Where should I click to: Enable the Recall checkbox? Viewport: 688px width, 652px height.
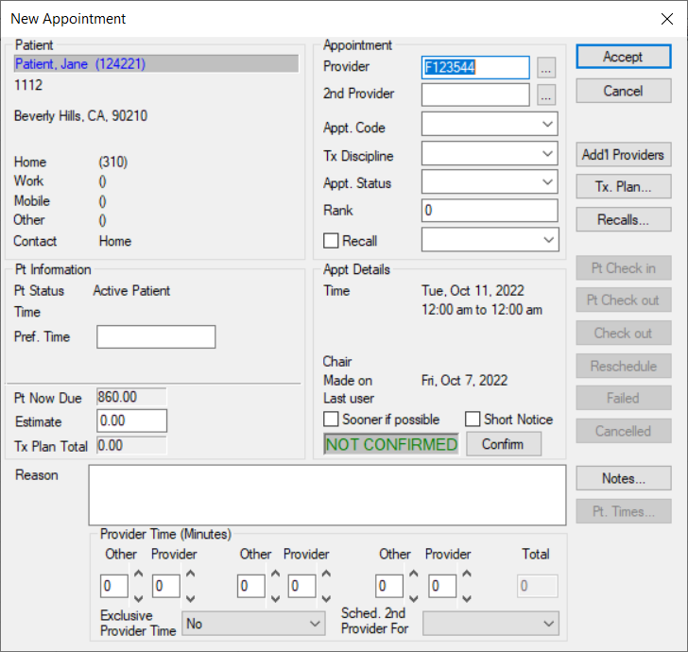(331, 241)
